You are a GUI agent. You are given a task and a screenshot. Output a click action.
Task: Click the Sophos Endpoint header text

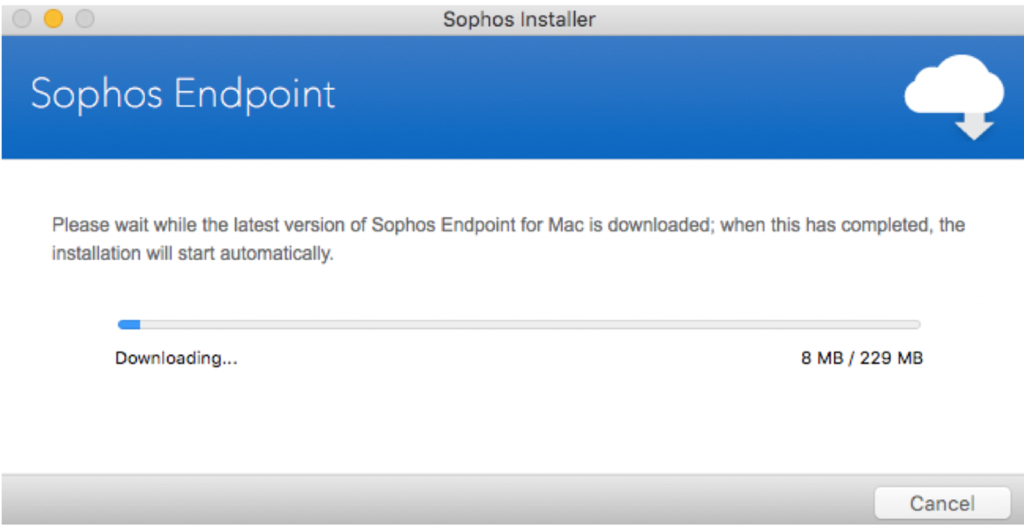(x=183, y=95)
